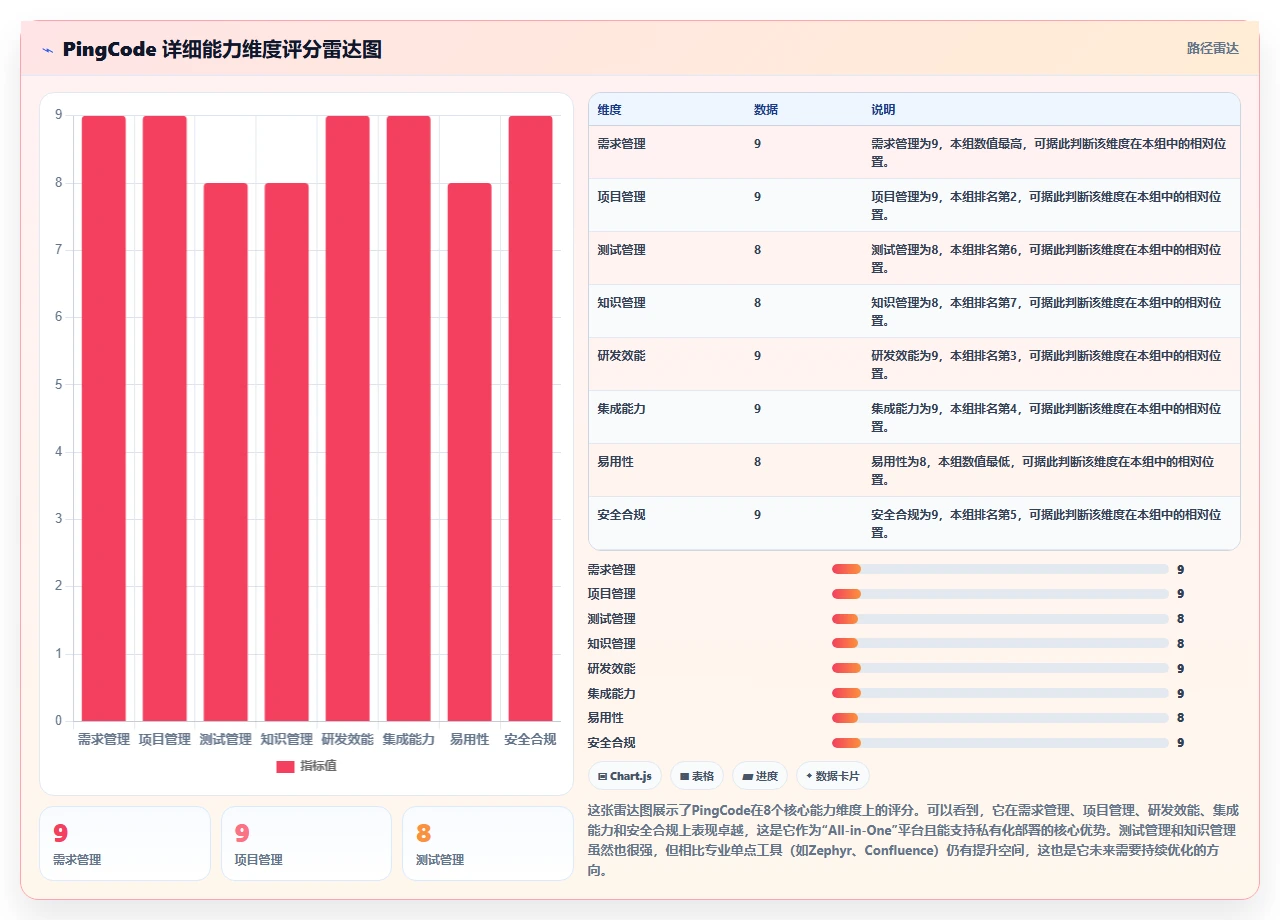Select the 研发效能 table row name
Viewport: 1280px width, 920px height.
(622, 356)
